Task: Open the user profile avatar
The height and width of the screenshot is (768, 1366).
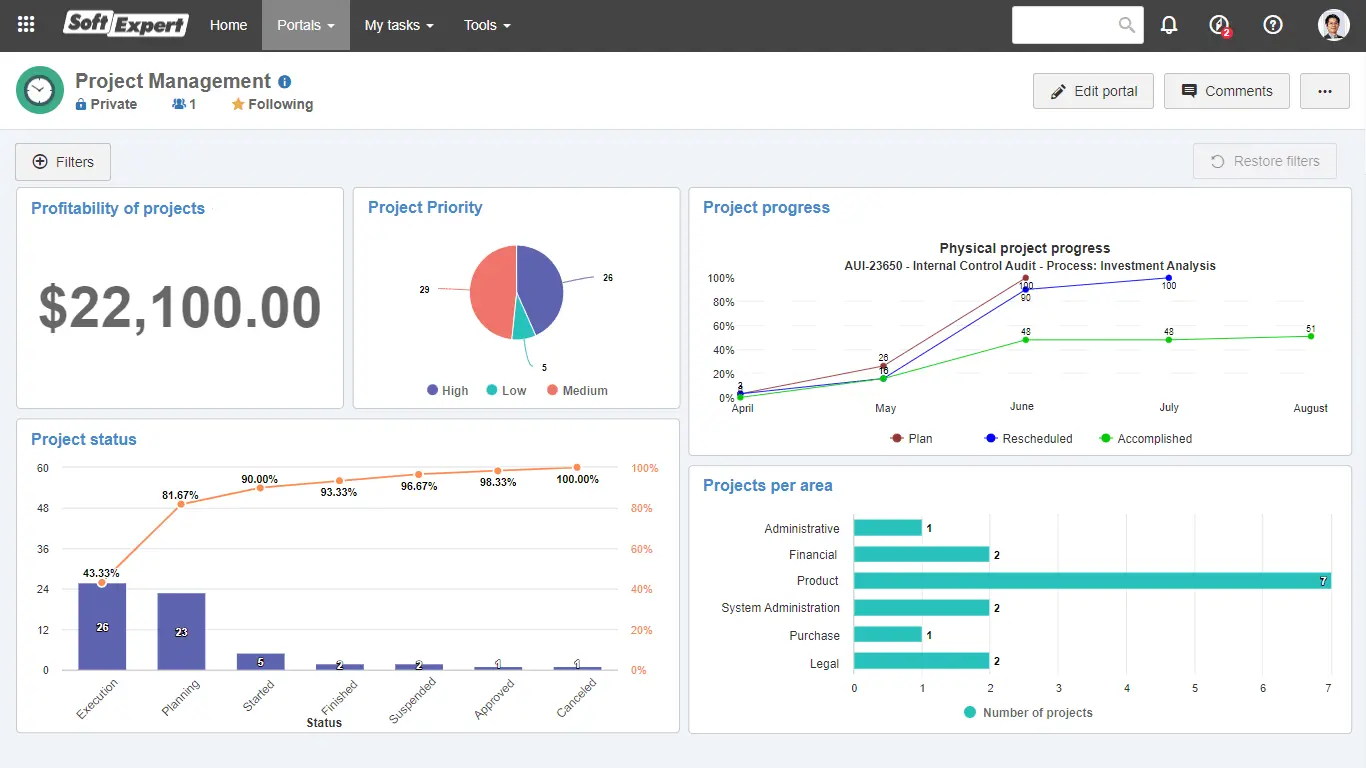Action: [x=1334, y=25]
